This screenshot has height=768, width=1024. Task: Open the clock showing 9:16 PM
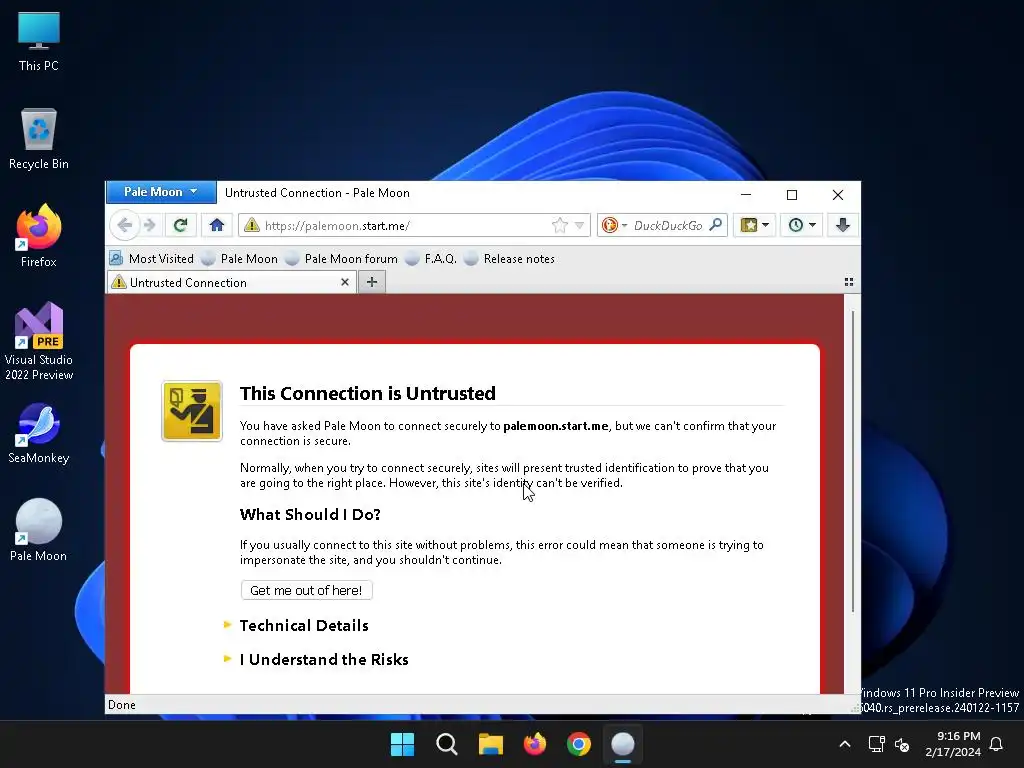click(953, 744)
